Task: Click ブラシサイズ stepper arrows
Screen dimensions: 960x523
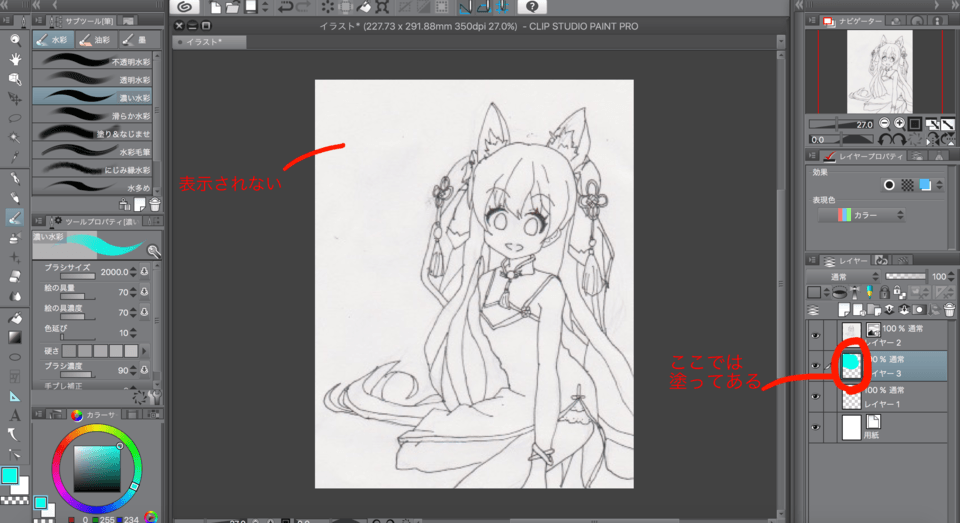Action: click(133, 272)
